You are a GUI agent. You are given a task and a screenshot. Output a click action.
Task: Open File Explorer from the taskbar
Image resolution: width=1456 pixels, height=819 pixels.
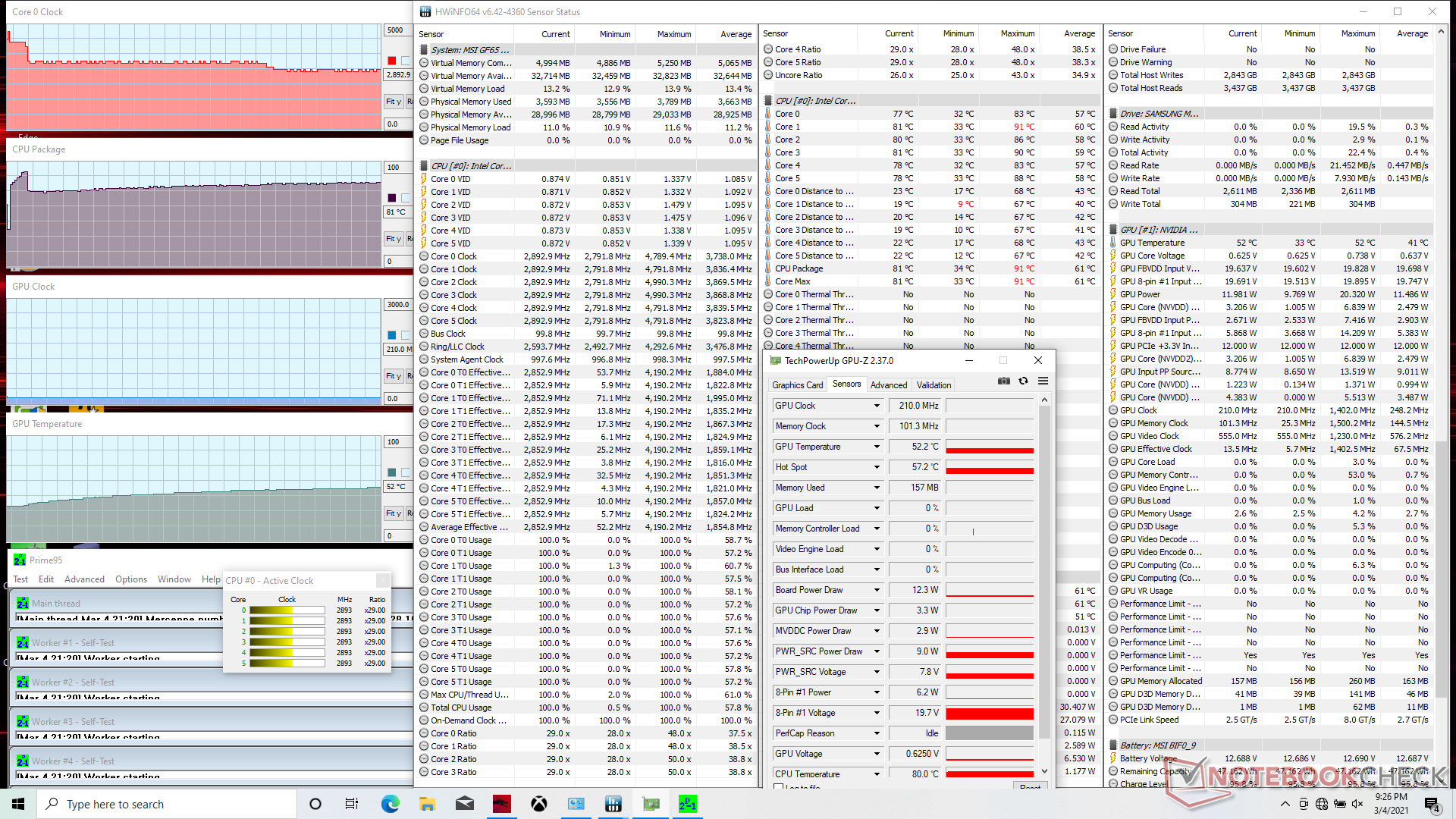[x=427, y=804]
